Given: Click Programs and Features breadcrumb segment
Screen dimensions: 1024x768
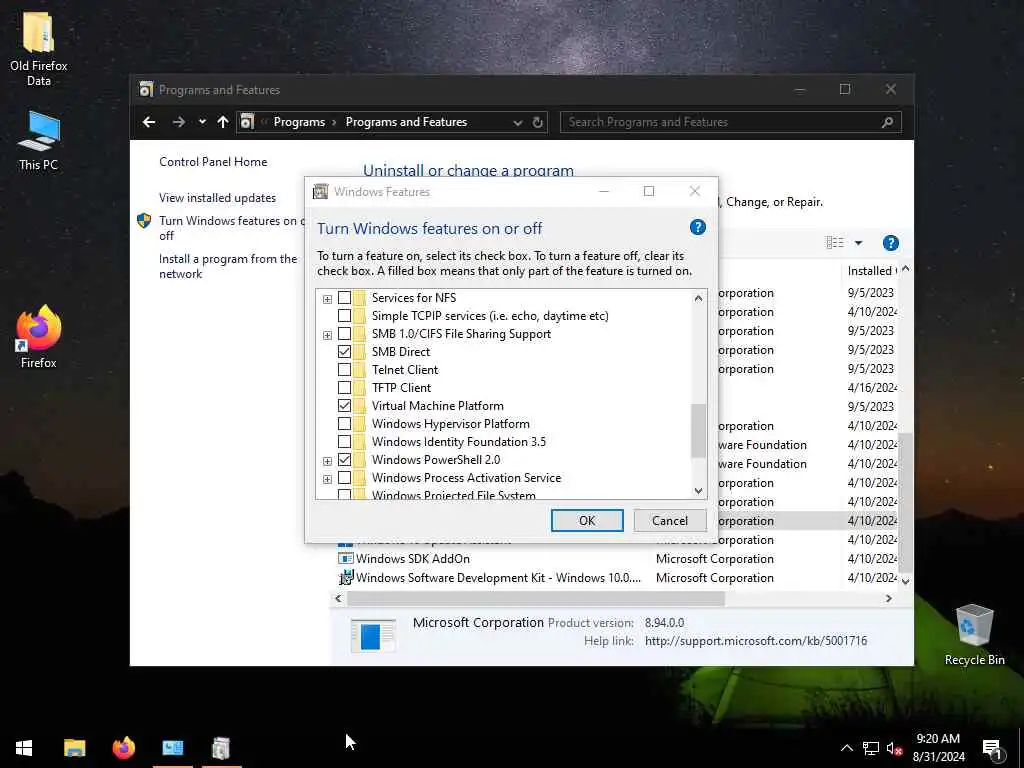Looking at the screenshot, I should tap(406, 122).
